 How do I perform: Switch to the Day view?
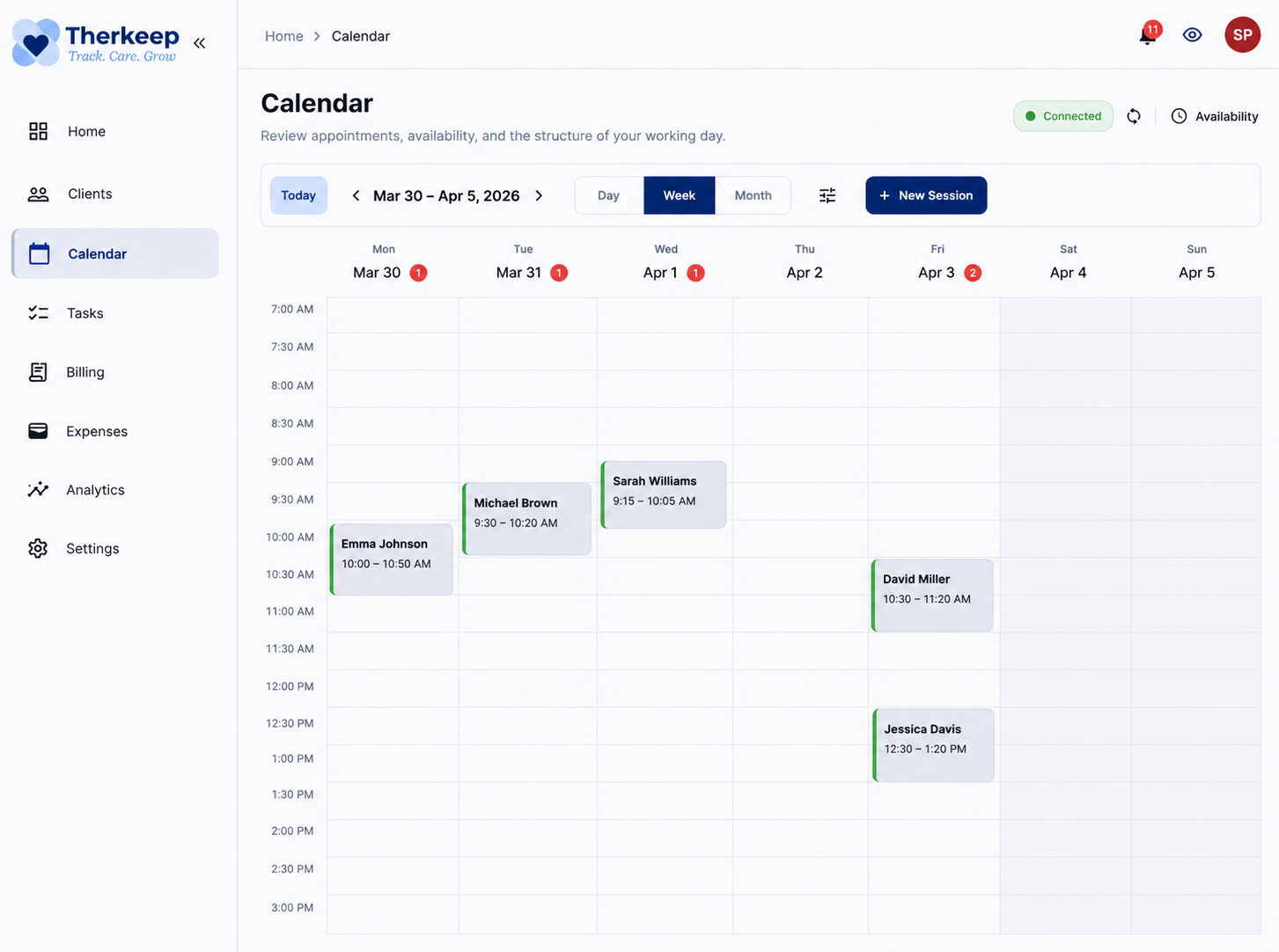[x=608, y=195]
